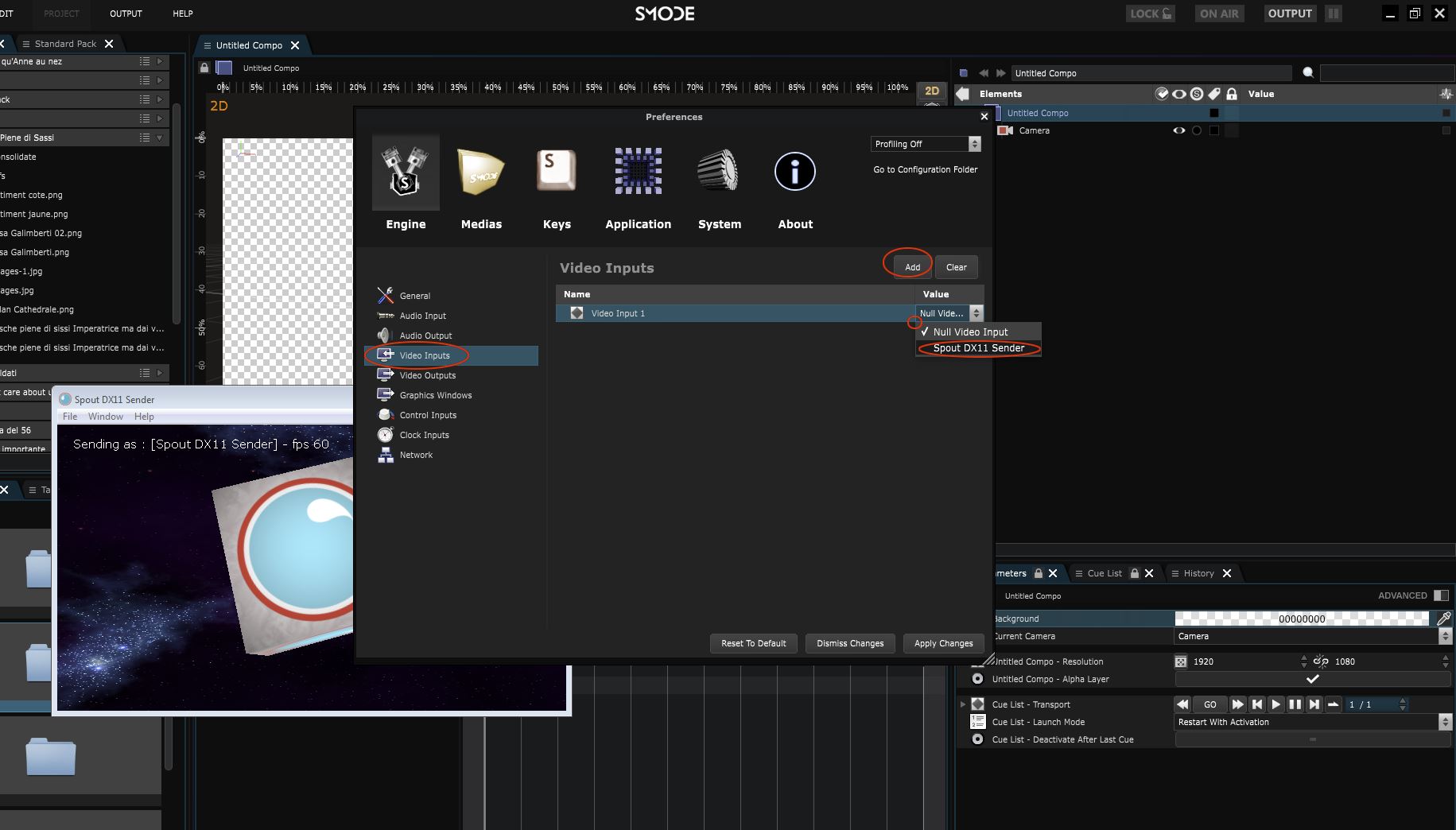Toggle the Alpha Layer checkbox
This screenshot has width=1456, height=830.
(1313, 679)
